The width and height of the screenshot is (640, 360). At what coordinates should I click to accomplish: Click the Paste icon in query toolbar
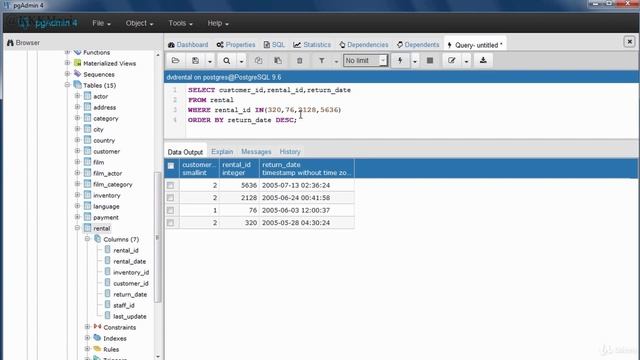278,61
